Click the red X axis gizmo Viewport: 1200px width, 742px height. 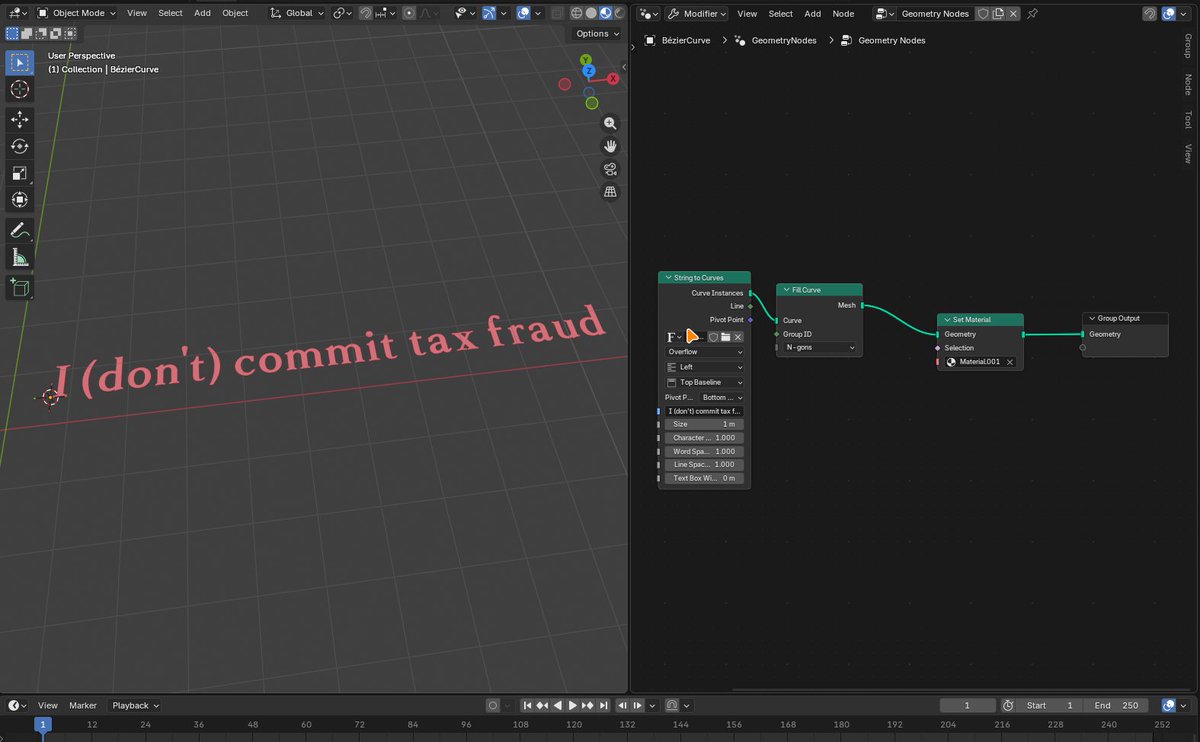click(613, 78)
